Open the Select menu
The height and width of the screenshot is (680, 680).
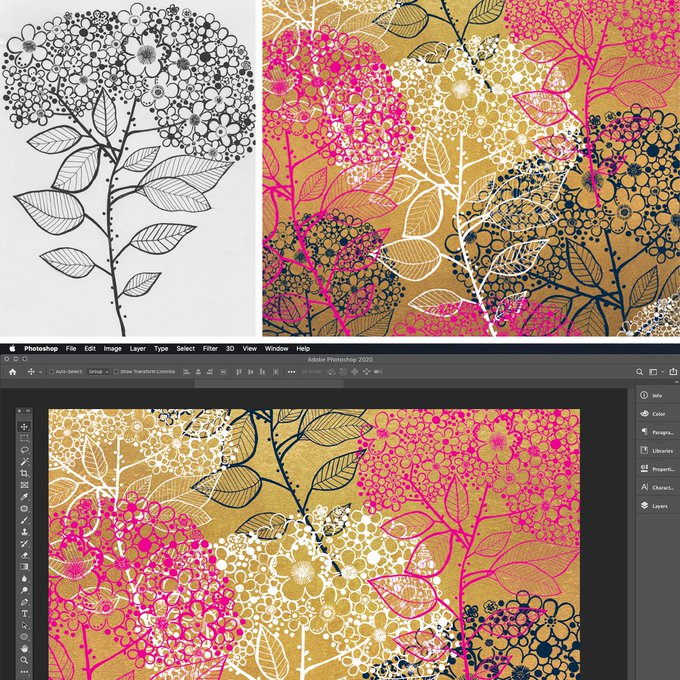(185, 349)
